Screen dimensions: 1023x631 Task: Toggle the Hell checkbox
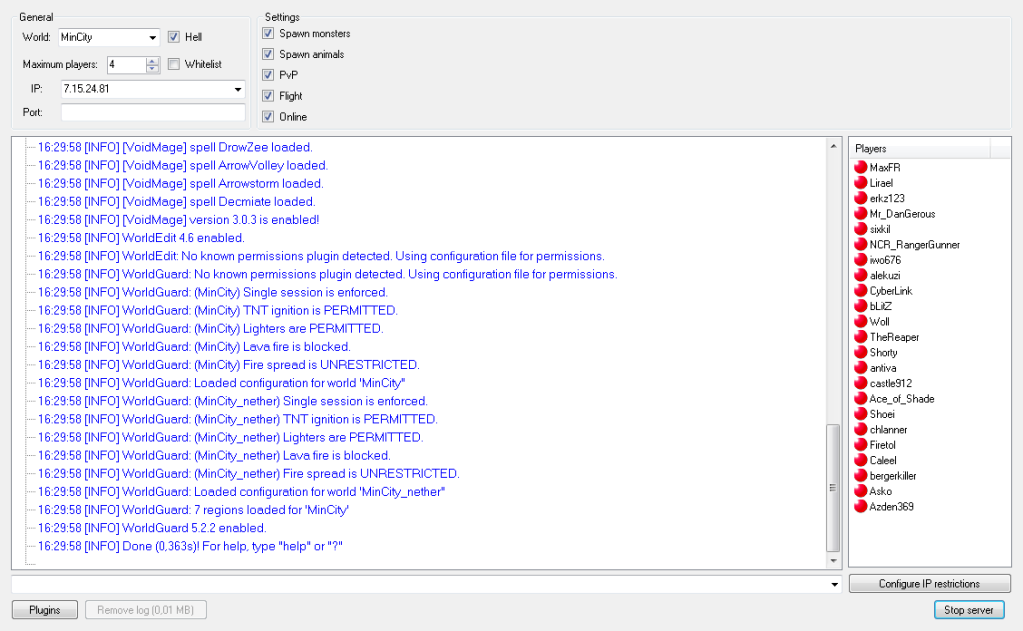(174, 37)
